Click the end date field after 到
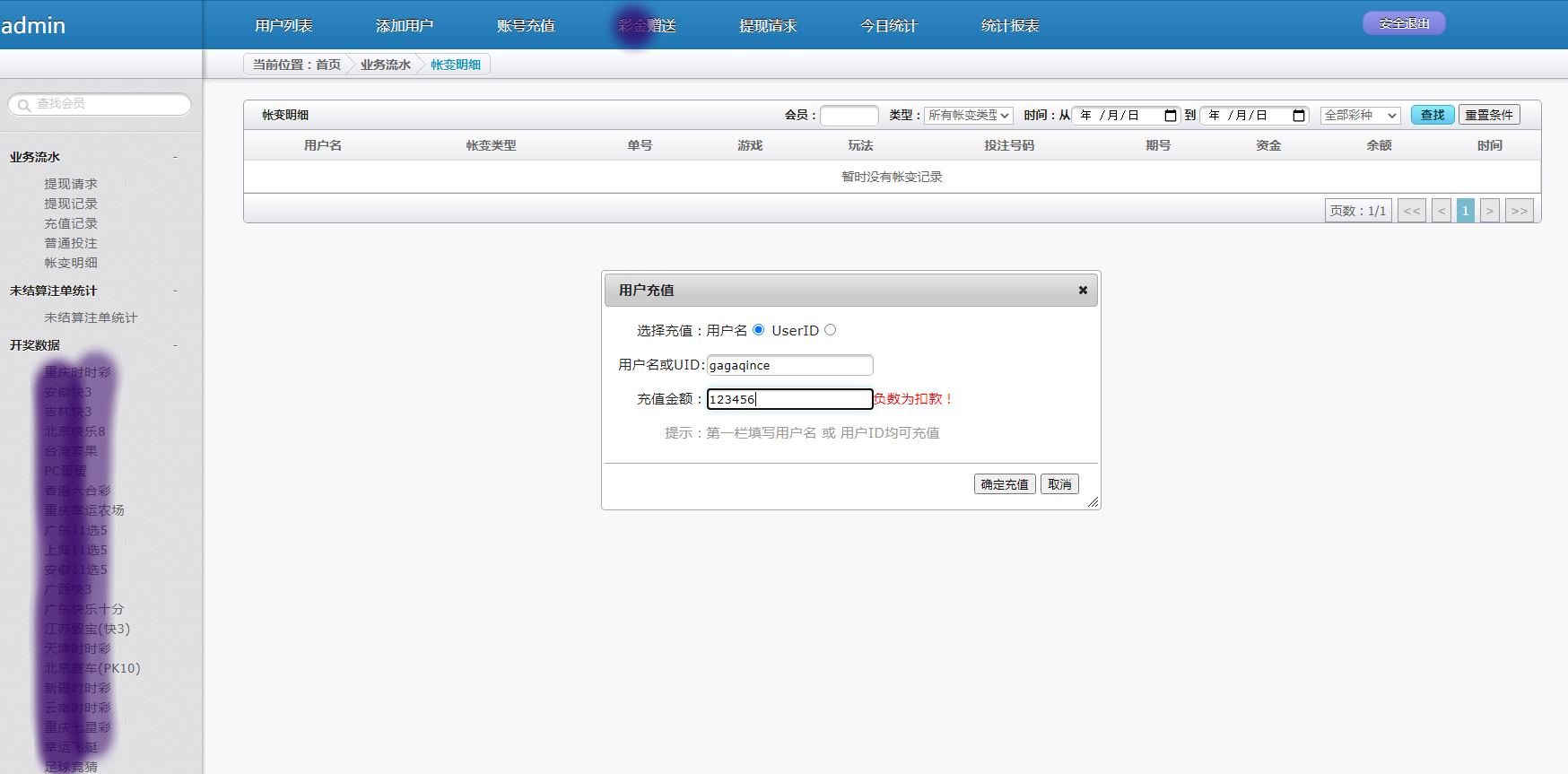The width and height of the screenshot is (1568, 774). (1255, 115)
